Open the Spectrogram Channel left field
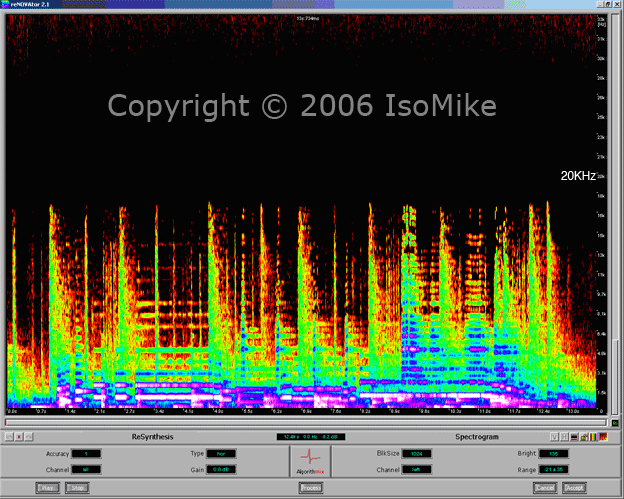 click(417, 470)
